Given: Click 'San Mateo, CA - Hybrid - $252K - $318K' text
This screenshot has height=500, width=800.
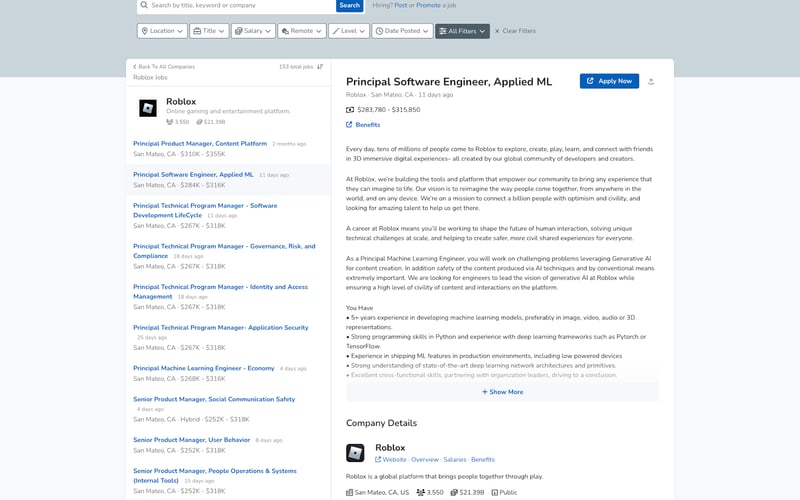Looking at the screenshot, I should 191,419.
